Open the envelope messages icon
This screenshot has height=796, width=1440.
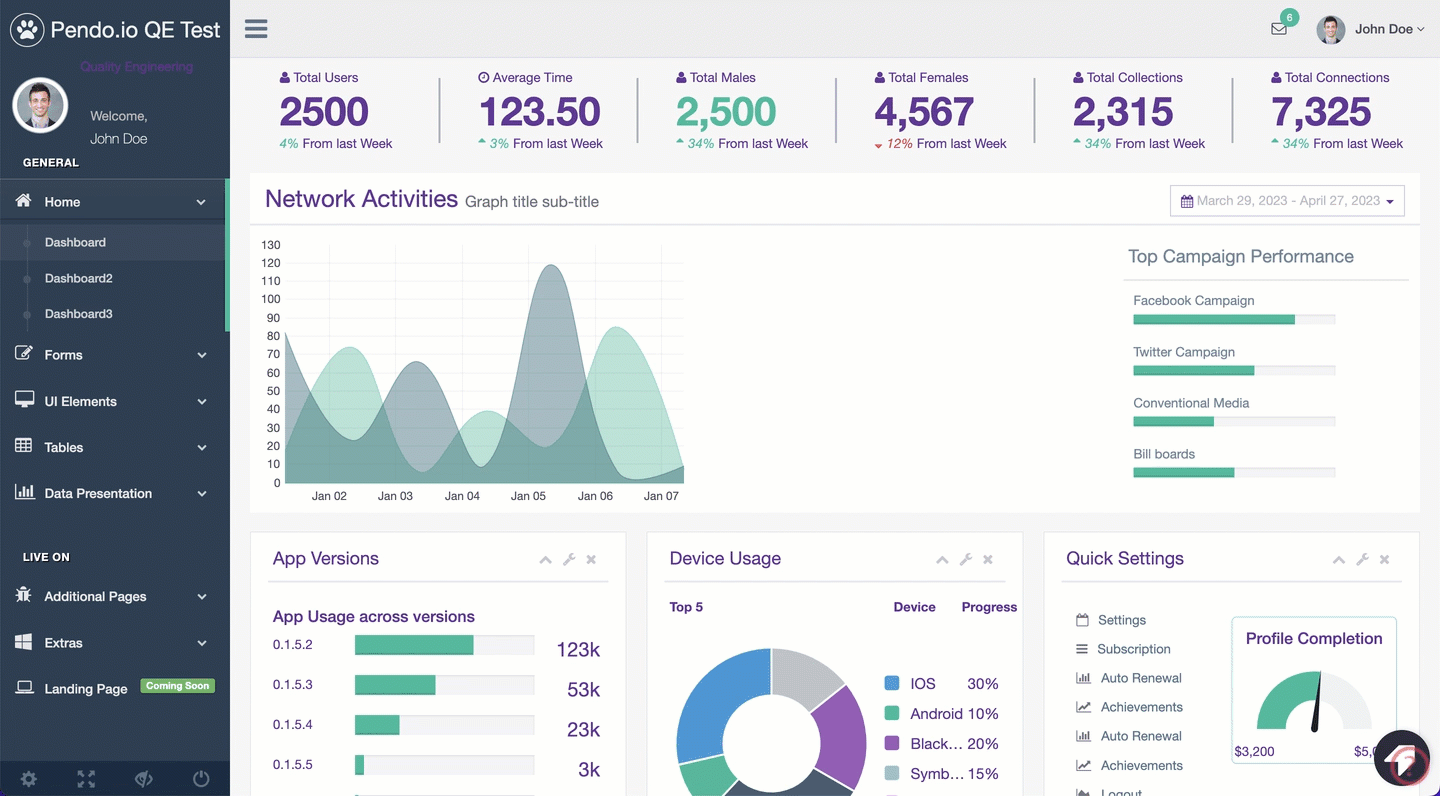click(1279, 29)
